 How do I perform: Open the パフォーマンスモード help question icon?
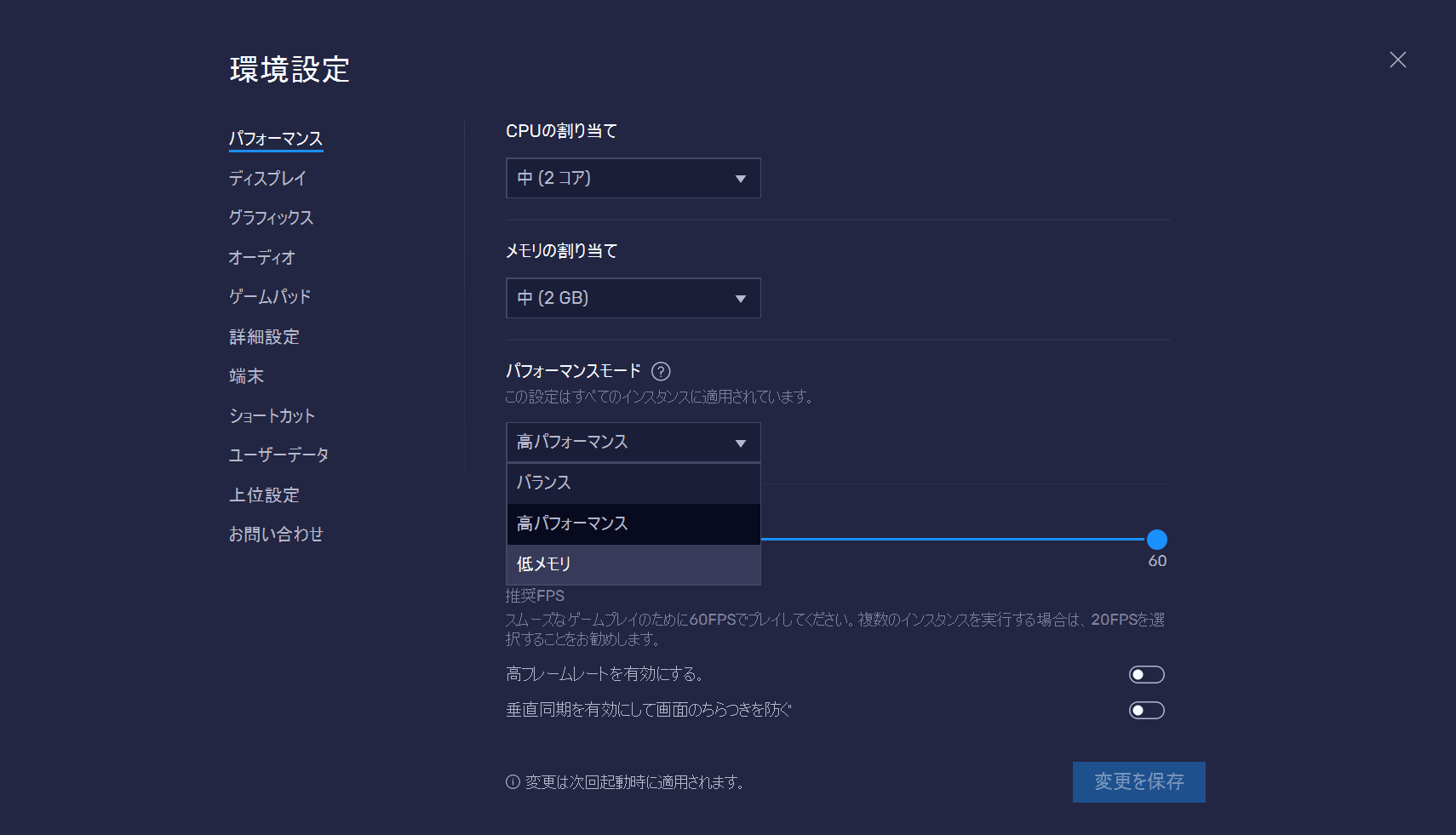(661, 371)
